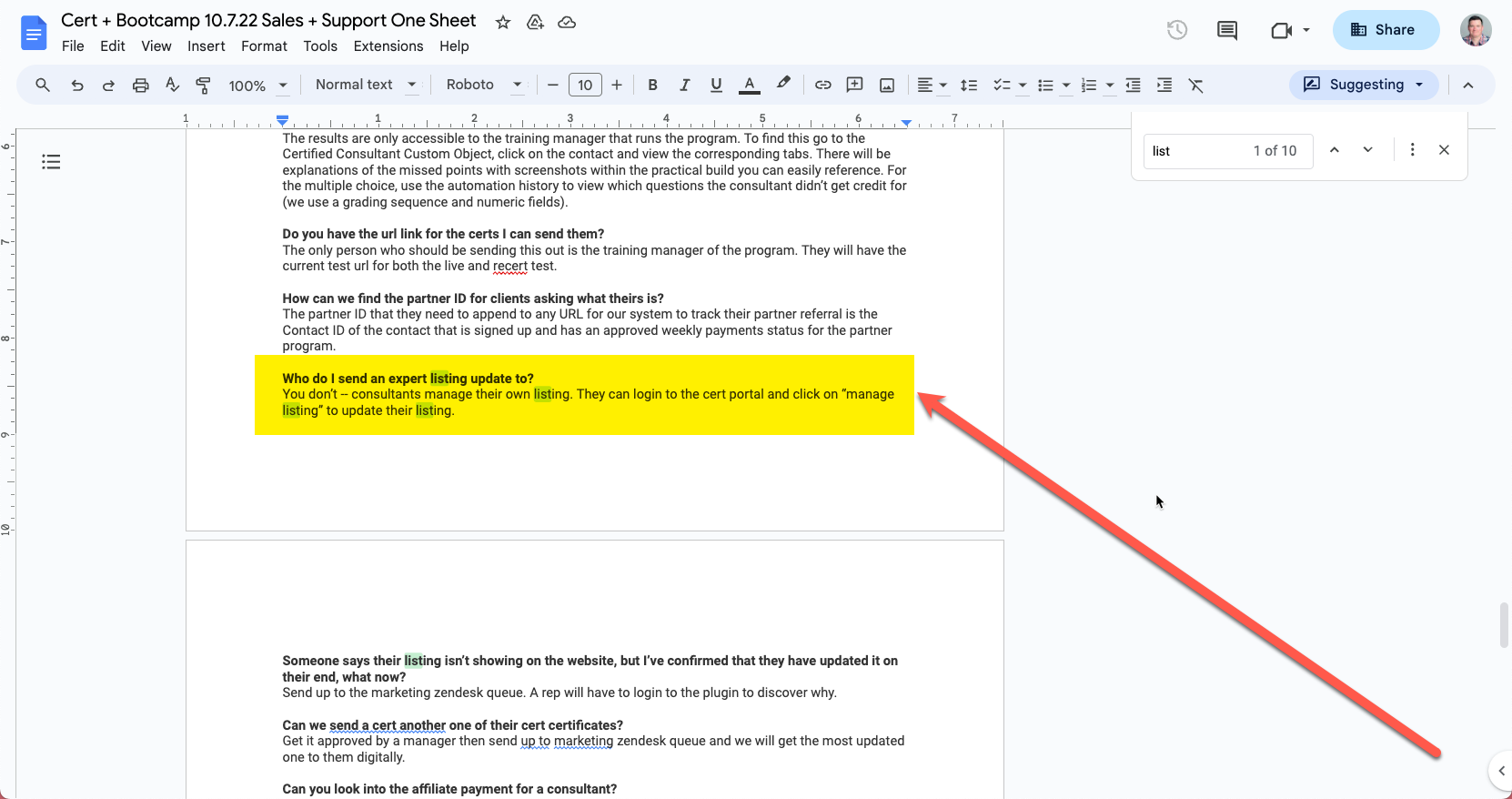Open the Insert menu
Screen dimensions: 1512x799
(206, 46)
